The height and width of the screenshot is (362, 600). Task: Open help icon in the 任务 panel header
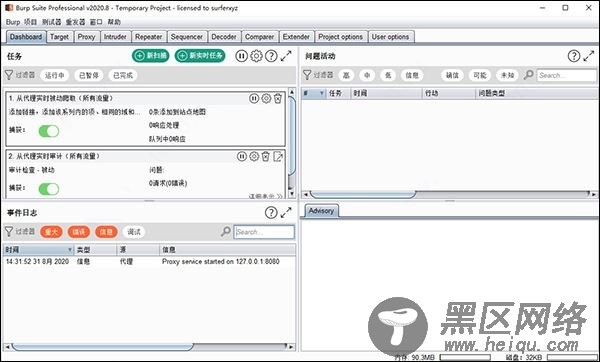[x=271, y=56]
